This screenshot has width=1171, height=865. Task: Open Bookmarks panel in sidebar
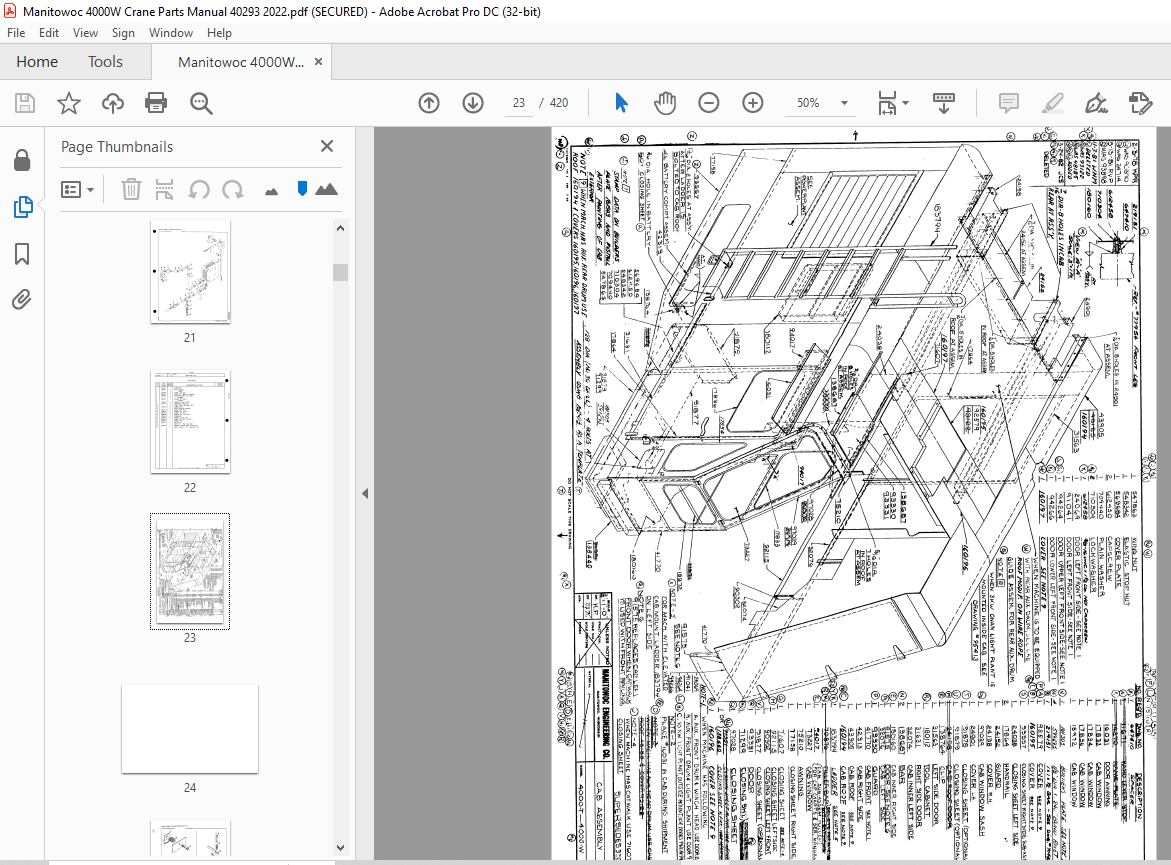(x=22, y=254)
